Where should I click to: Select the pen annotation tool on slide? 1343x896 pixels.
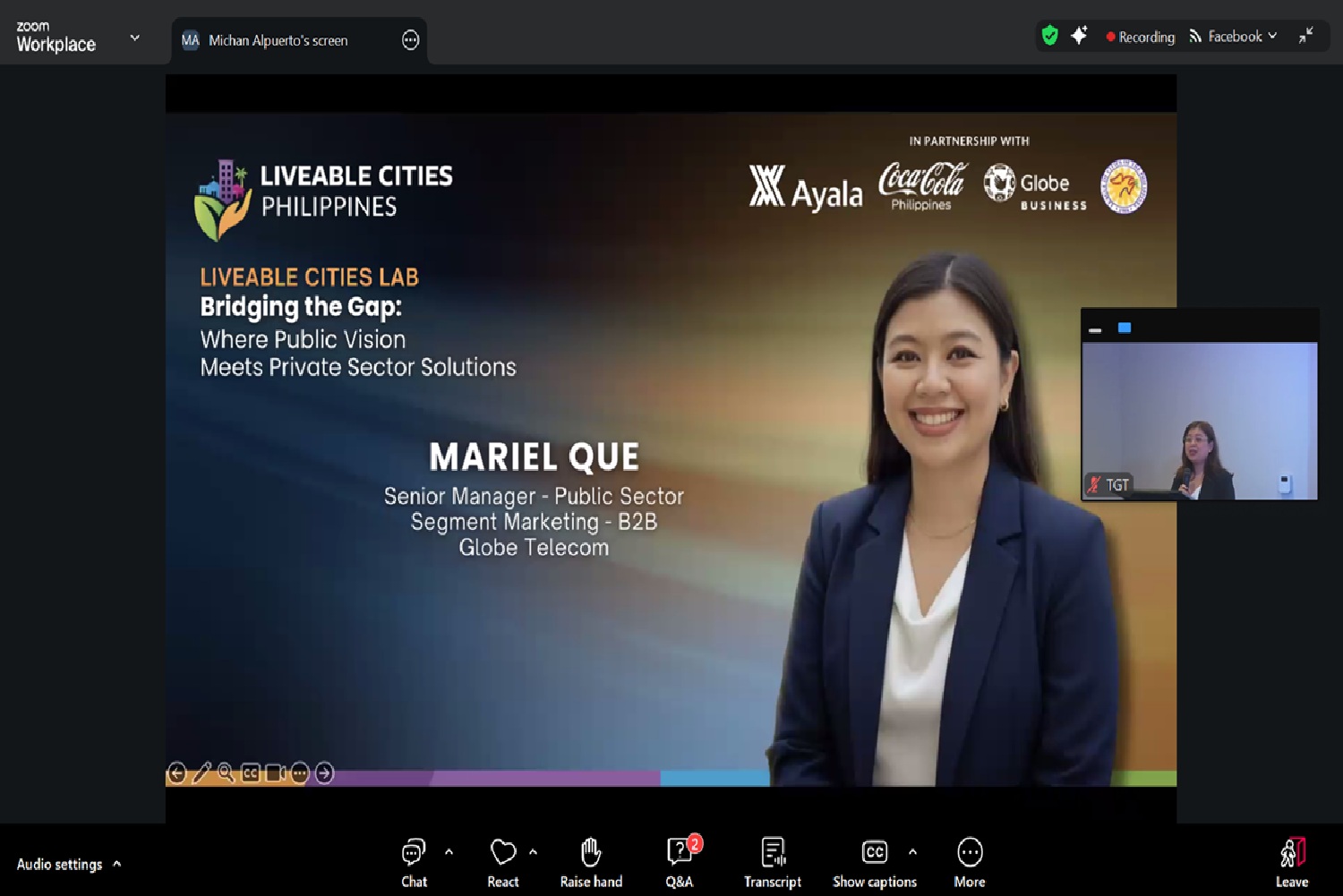pyautogui.click(x=201, y=772)
